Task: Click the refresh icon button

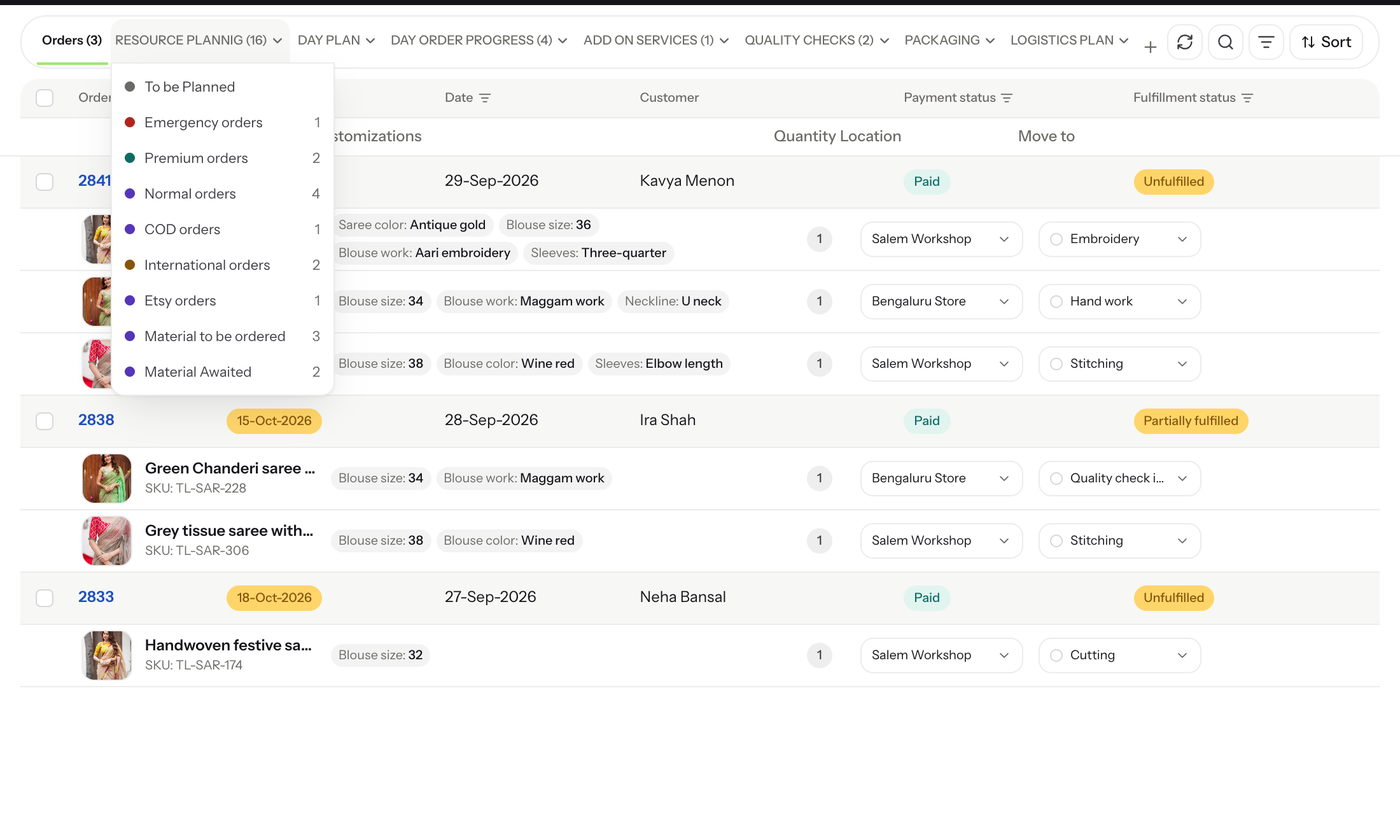Action: point(1184,42)
